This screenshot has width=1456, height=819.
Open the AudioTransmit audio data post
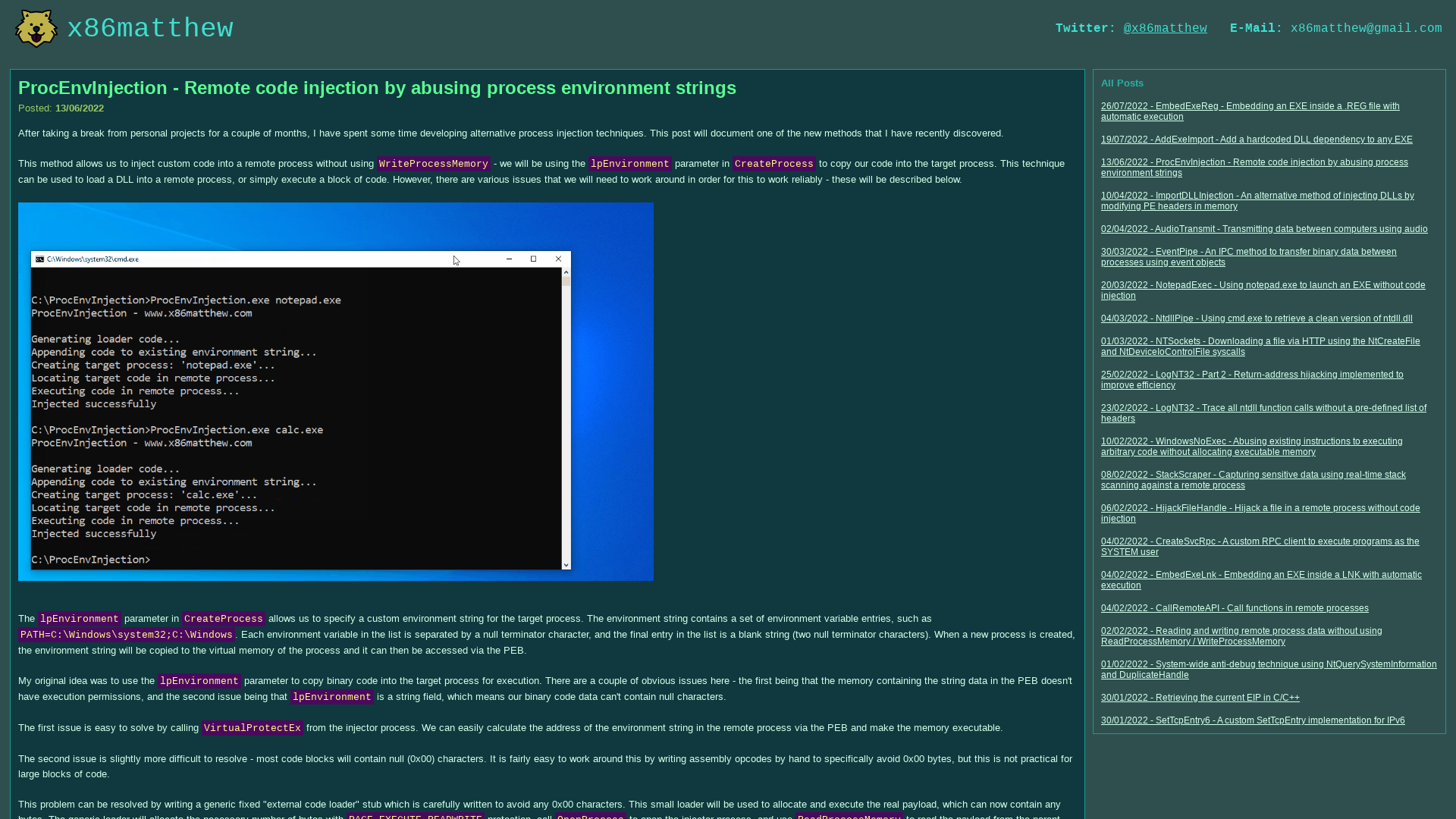(x=1263, y=229)
